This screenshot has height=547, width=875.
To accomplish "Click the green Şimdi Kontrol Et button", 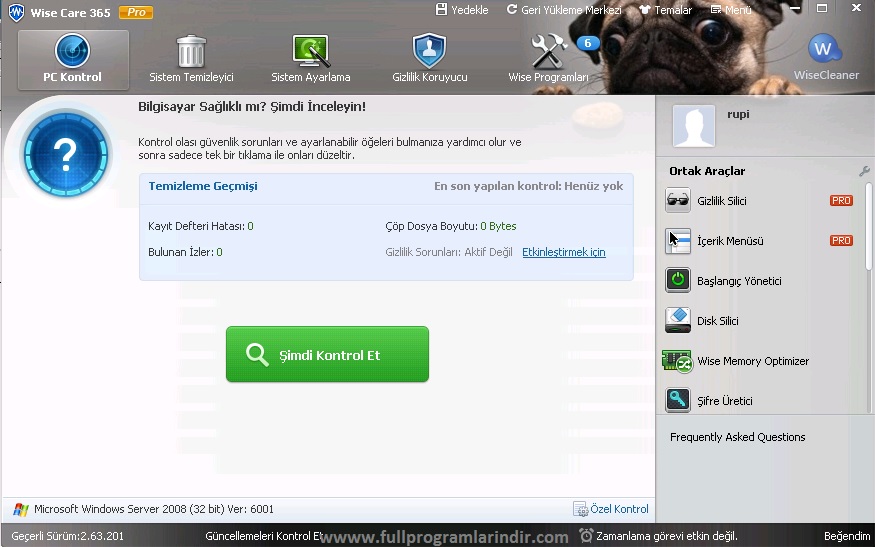I will [327, 354].
